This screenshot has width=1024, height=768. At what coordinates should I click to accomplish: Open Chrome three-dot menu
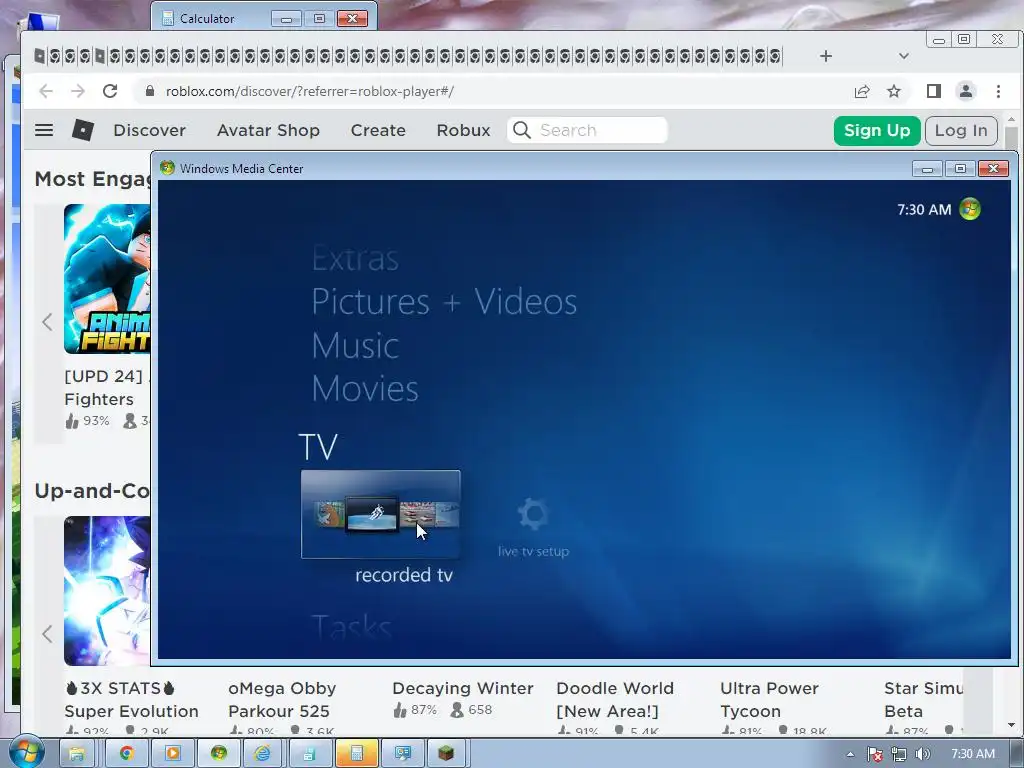[x=998, y=91]
